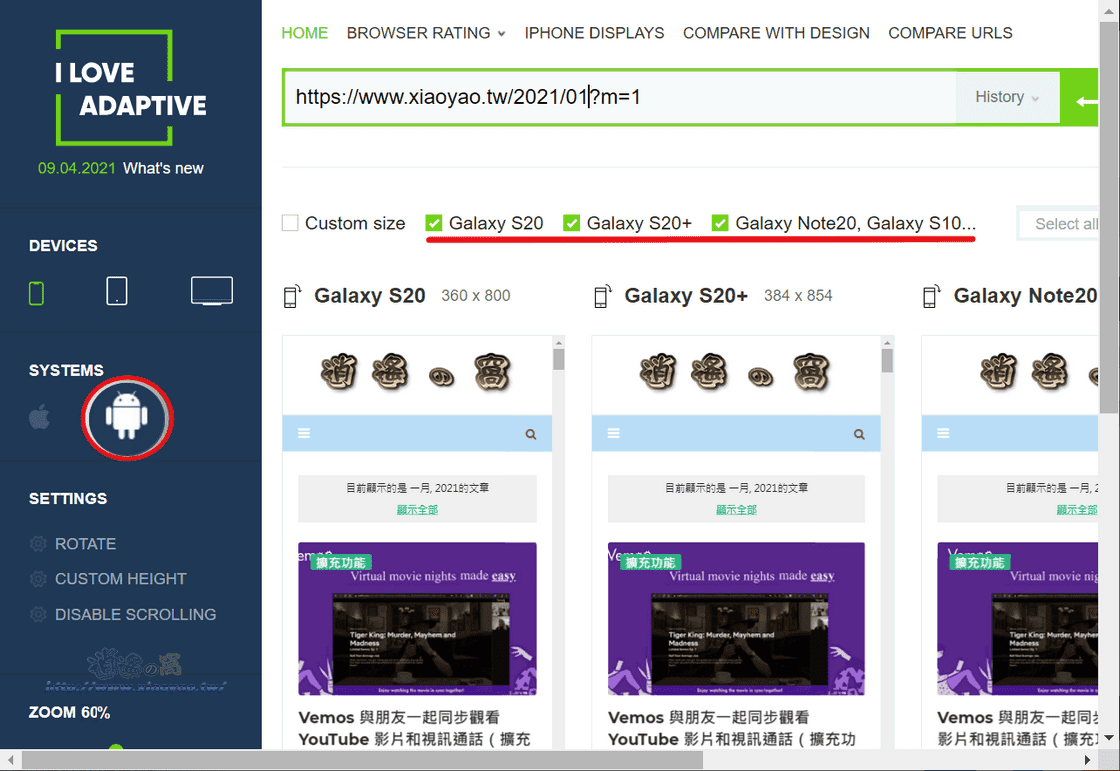Screen dimensions: 1120x771
Task: Click into the URL input field
Action: point(619,97)
